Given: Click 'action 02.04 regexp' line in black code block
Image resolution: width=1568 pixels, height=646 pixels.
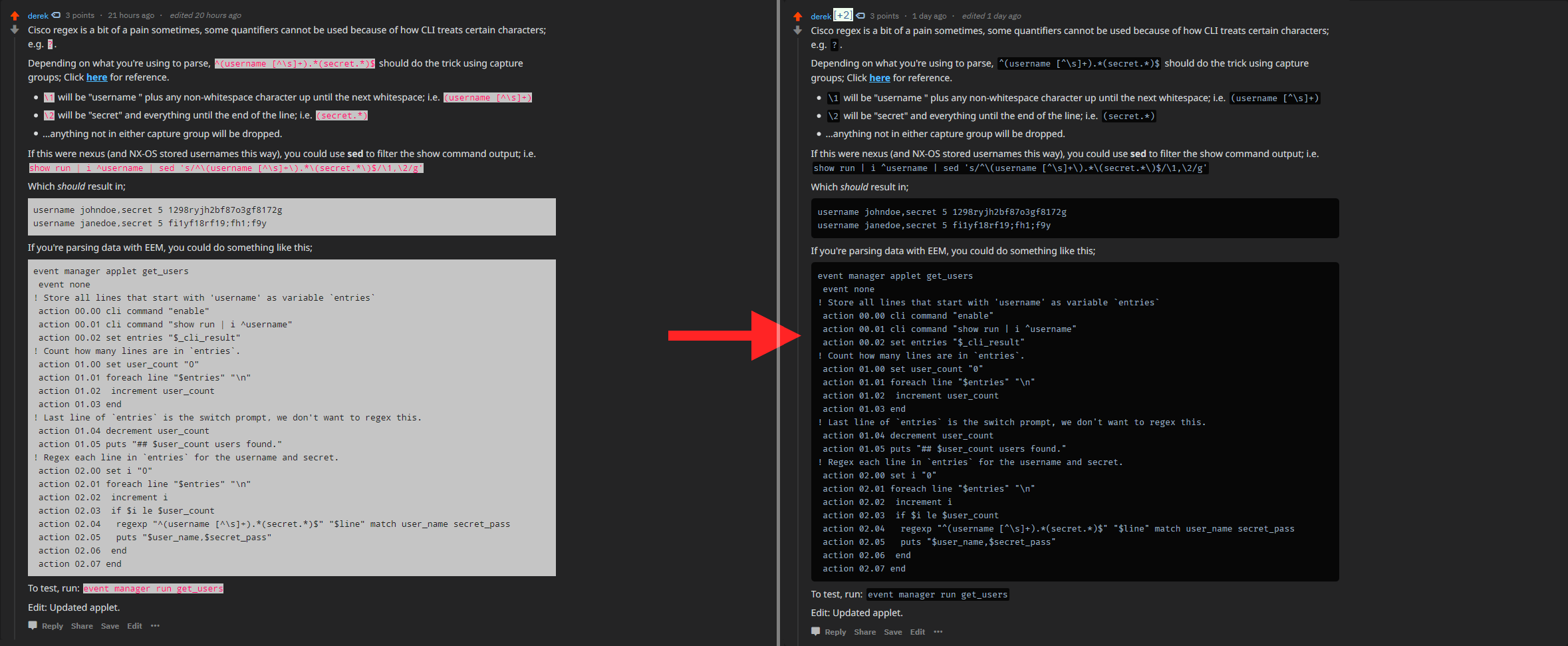Looking at the screenshot, I should click(x=1059, y=529).
